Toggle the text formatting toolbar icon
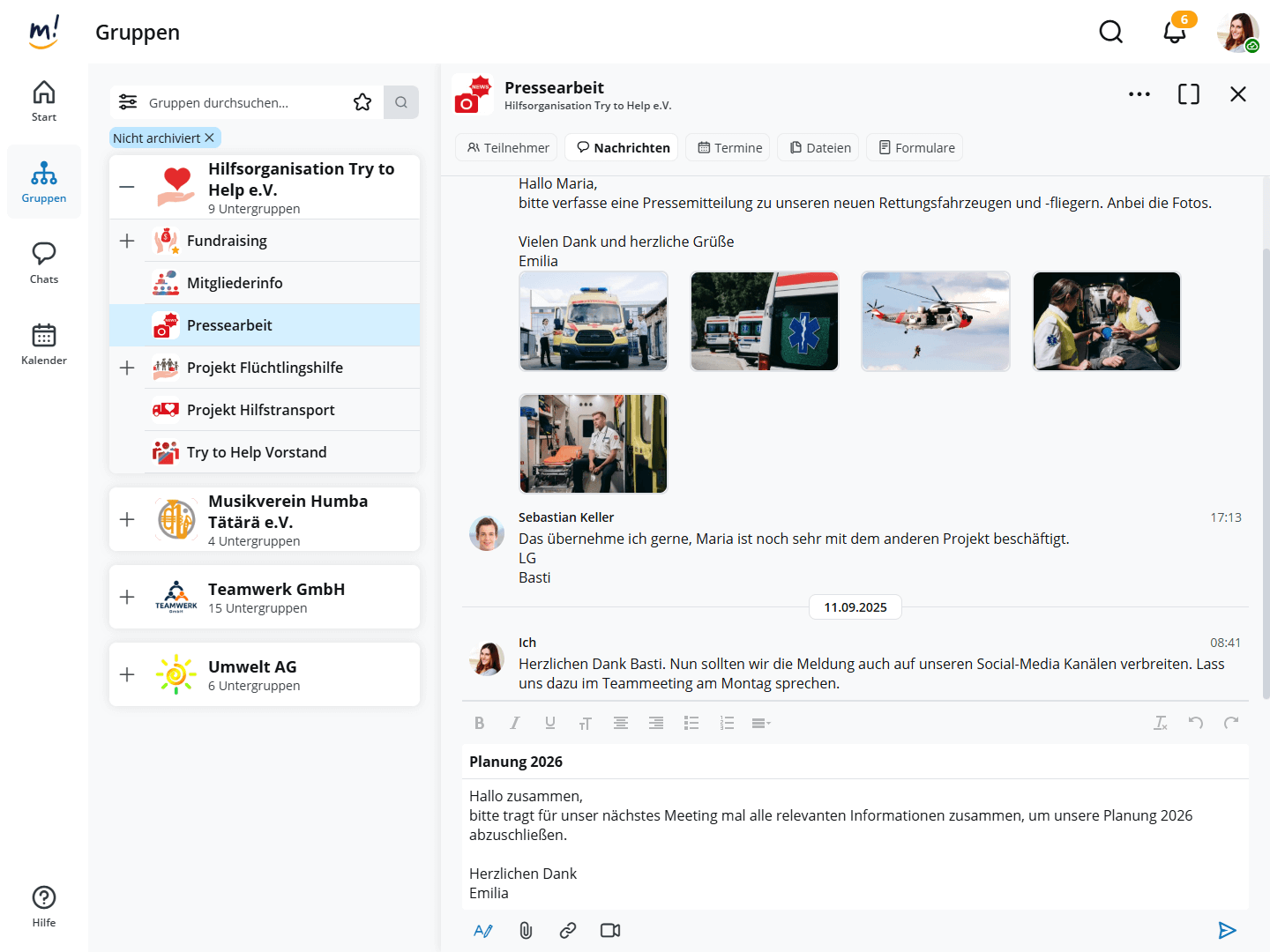The height and width of the screenshot is (952, 1270). coord(482,930)
